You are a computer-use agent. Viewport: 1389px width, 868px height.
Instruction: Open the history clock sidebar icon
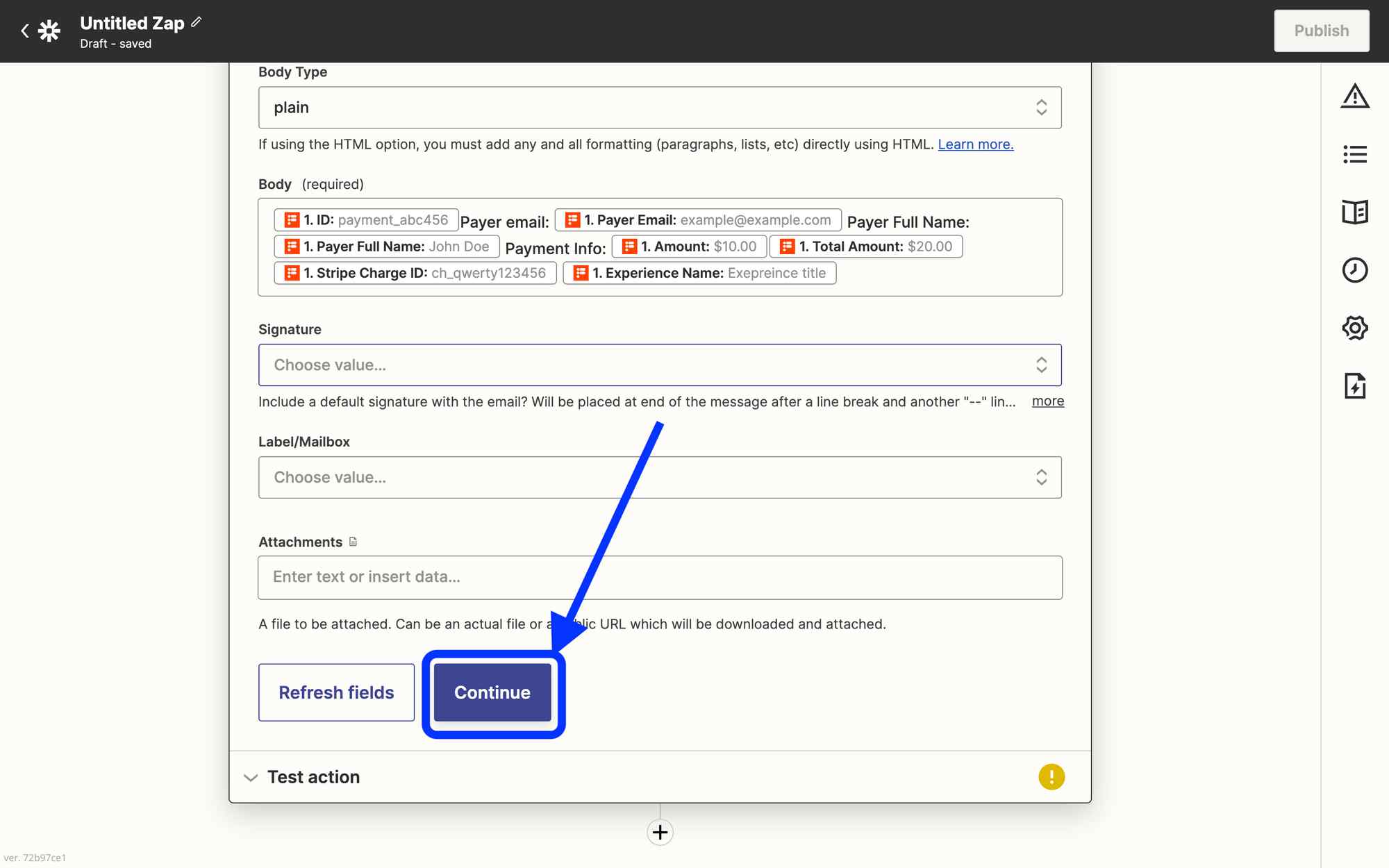pyautogui.click(x=1354, y=269)
